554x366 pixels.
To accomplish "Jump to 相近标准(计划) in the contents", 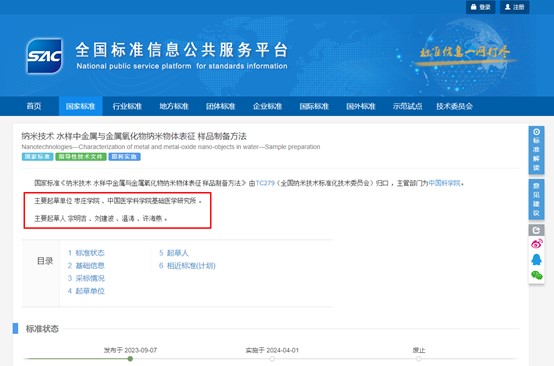I will [187, 266].
